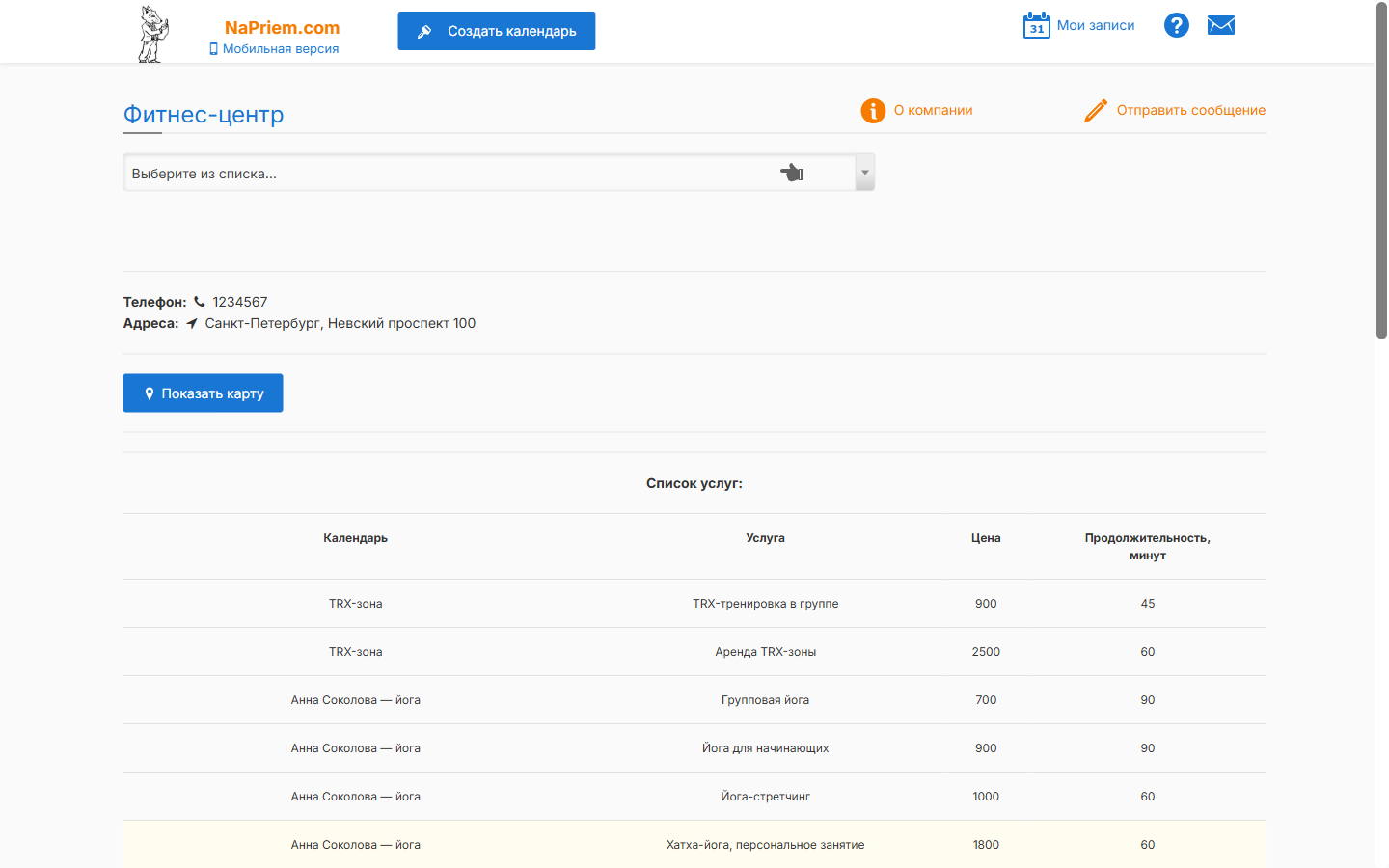The height and width of the screenshot is (868, 1389).
Task: Click the Цена column header
Action: coord(986,538)
